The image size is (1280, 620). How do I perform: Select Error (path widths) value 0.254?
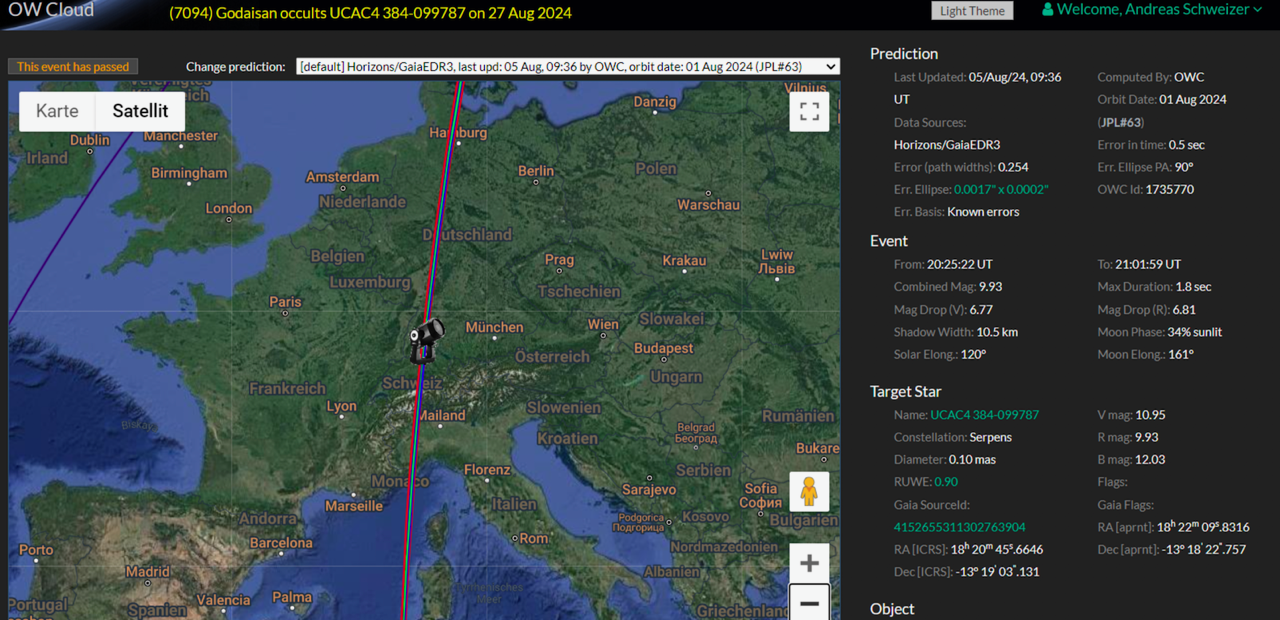point(1013,167)
